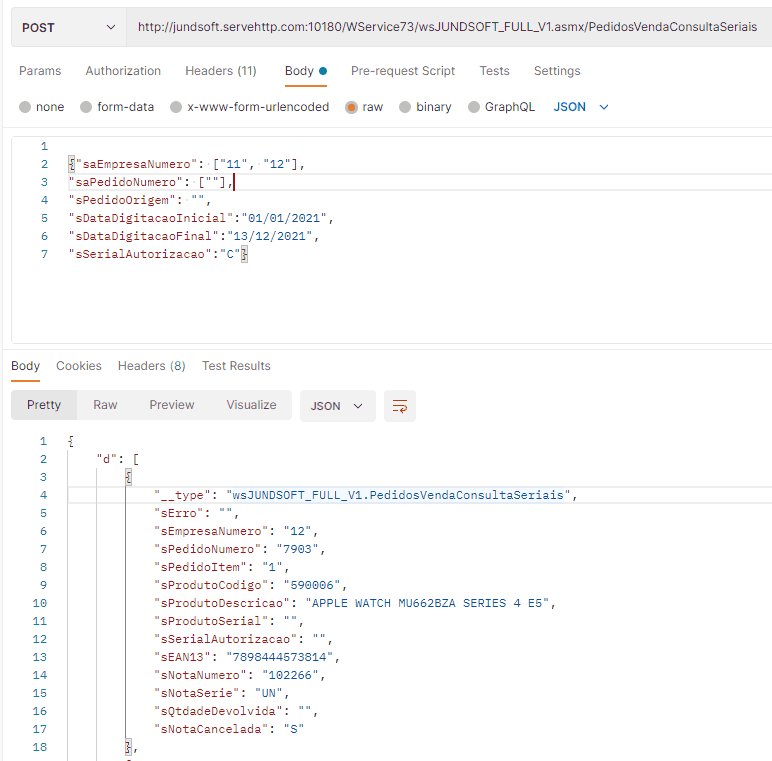Screen dimensions: 772x761
Task: Open the POST method dropdown
Action: click(68, 27)
